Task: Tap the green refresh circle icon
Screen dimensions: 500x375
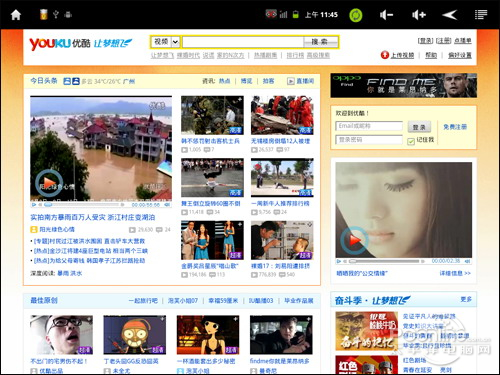Action: (356, 15)
